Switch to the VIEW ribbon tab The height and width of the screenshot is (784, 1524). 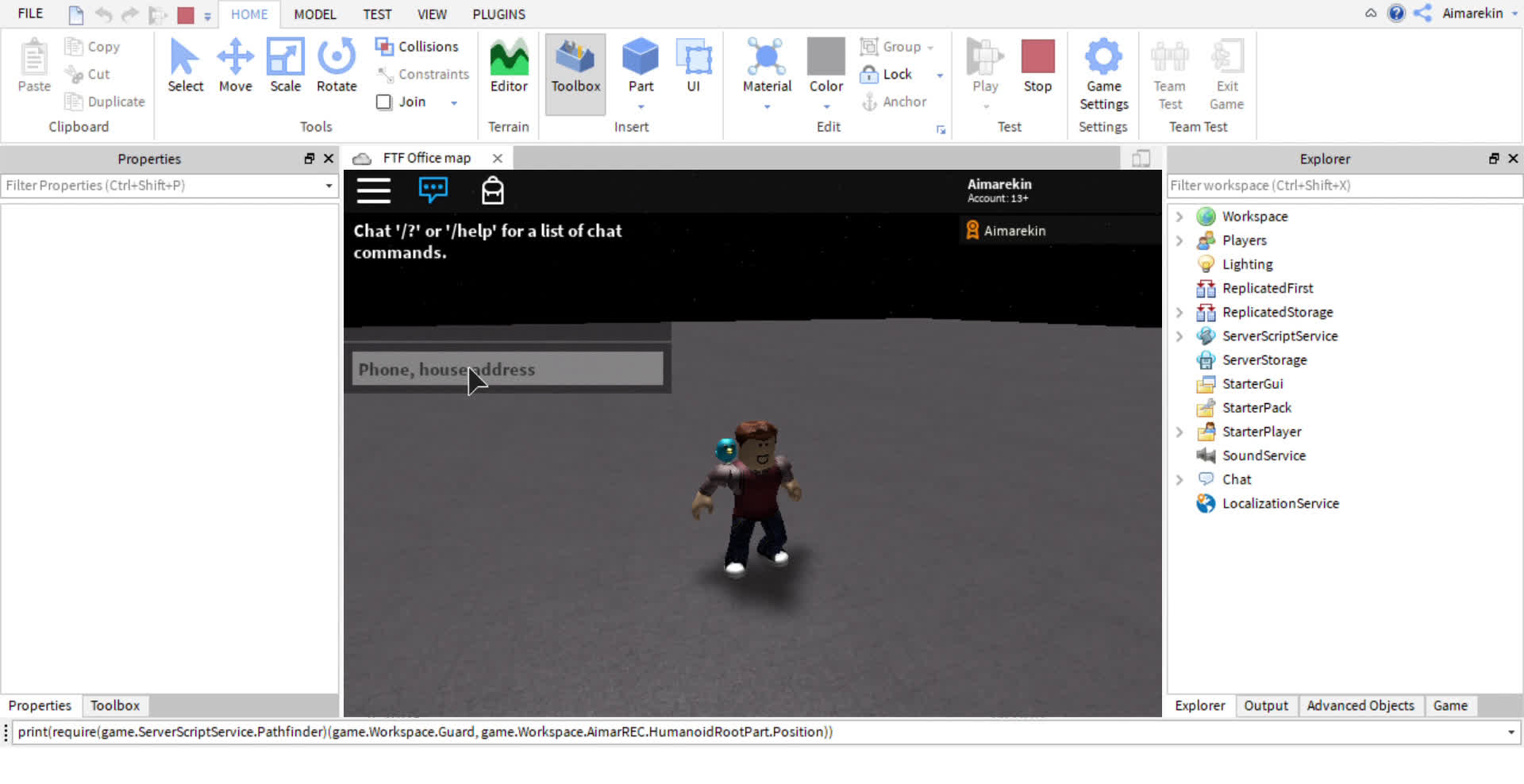tap(432, 14)
